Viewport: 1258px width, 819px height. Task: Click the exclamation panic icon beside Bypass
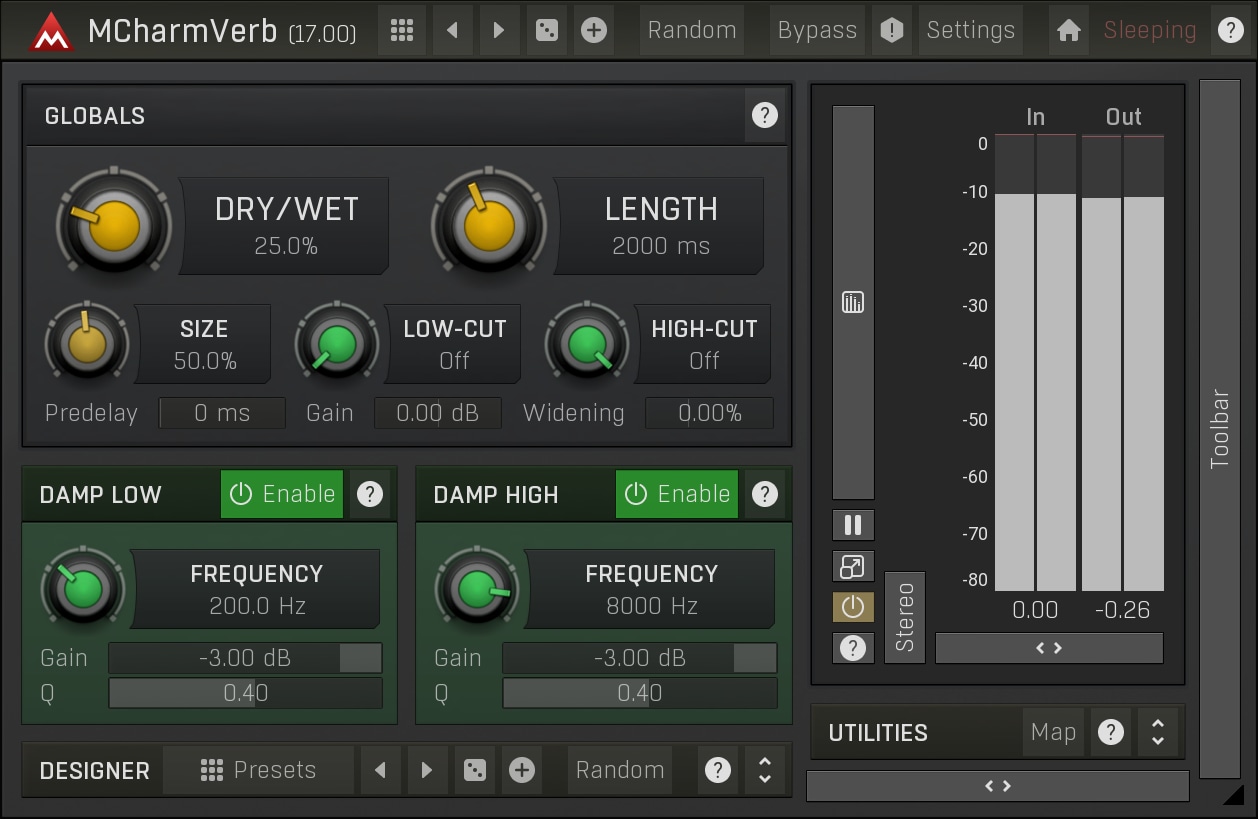click(x=891, y=30)
